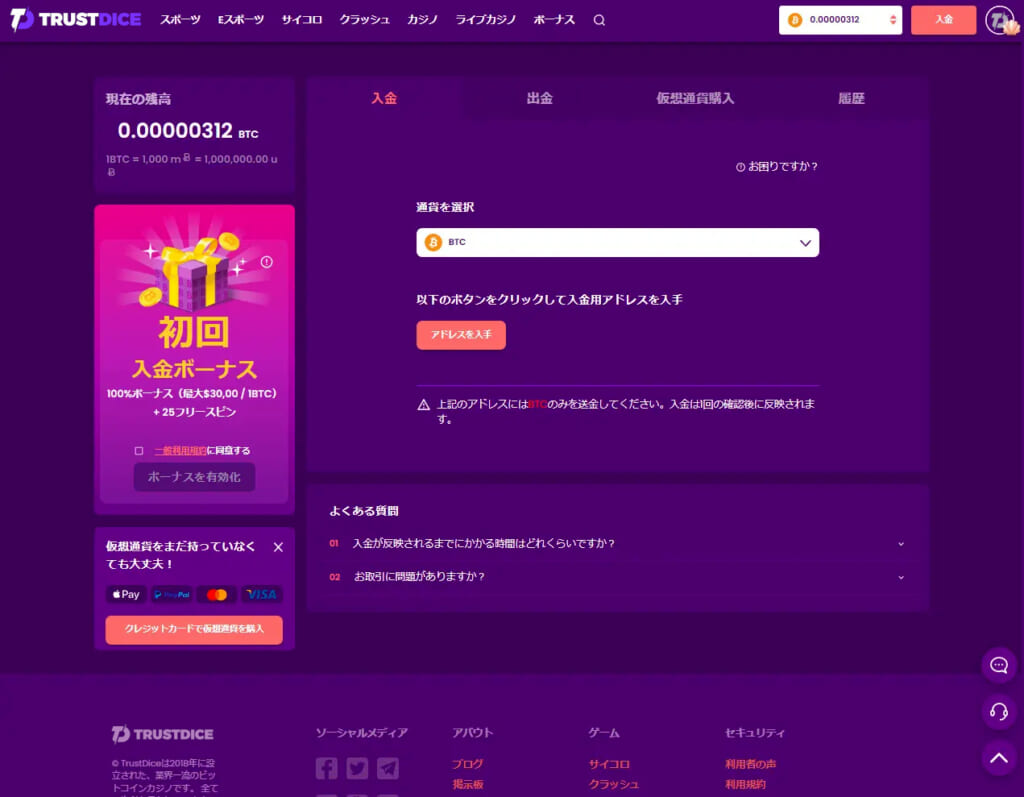Switch to the 入金 tab
Image resolution: width=1024 pixels, height=797 pixels.
(x=384, y=99)
